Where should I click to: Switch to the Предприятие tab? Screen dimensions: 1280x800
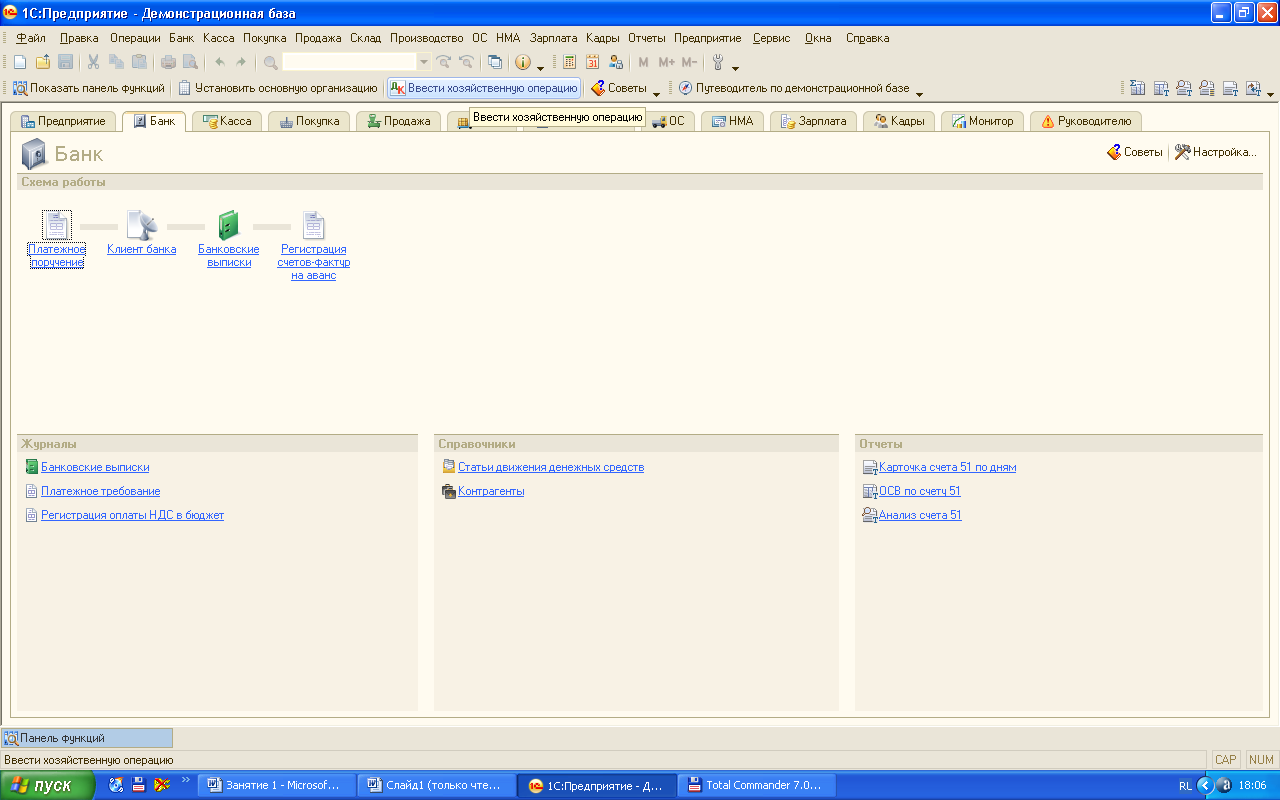coord(63,121)
